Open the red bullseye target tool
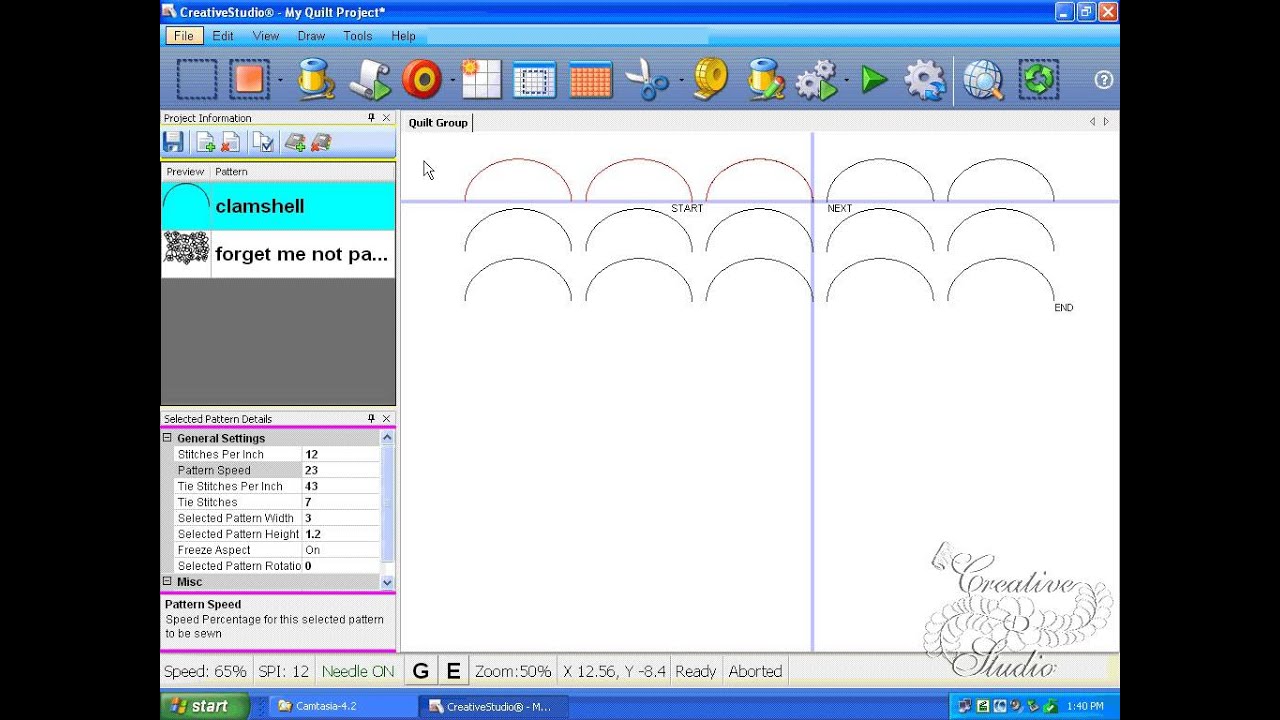1280x720 pixels. click(x=422, y=79)
